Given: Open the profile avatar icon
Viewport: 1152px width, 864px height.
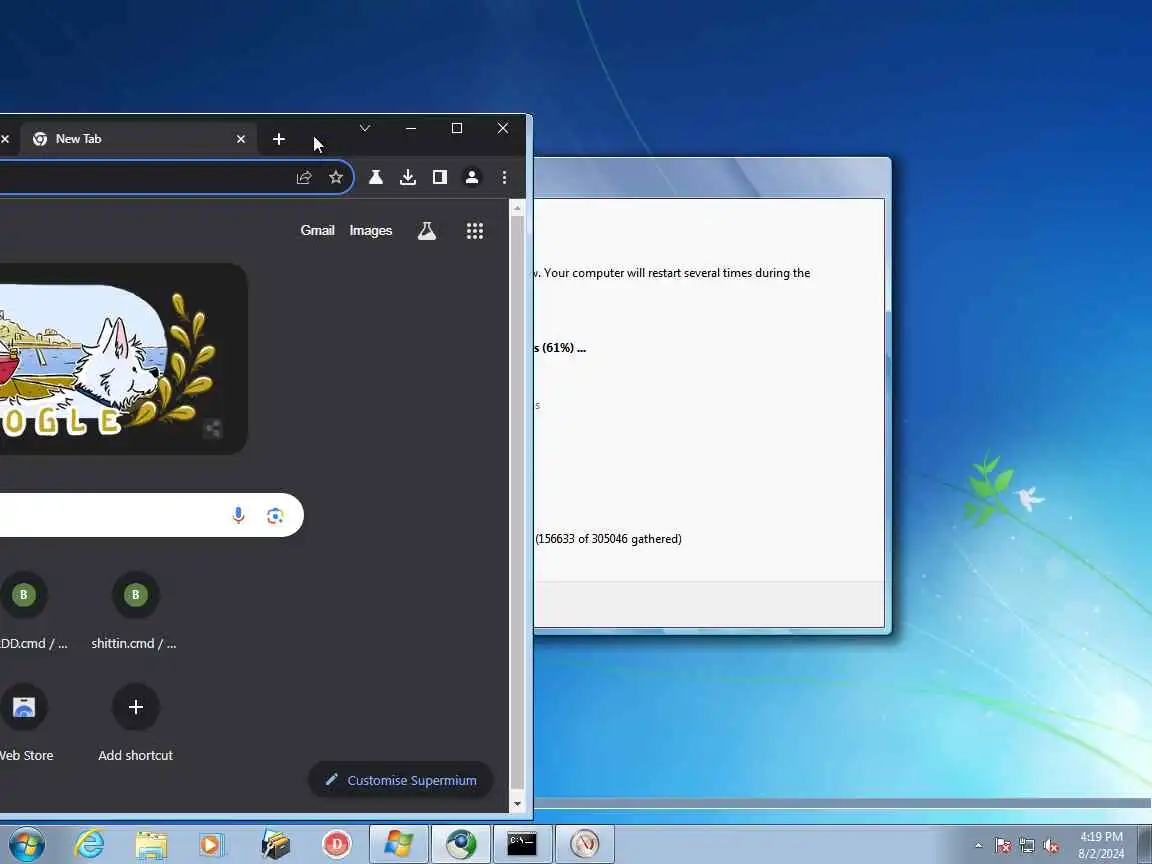Looking at the screenshot, I should [x=472, y=177].
